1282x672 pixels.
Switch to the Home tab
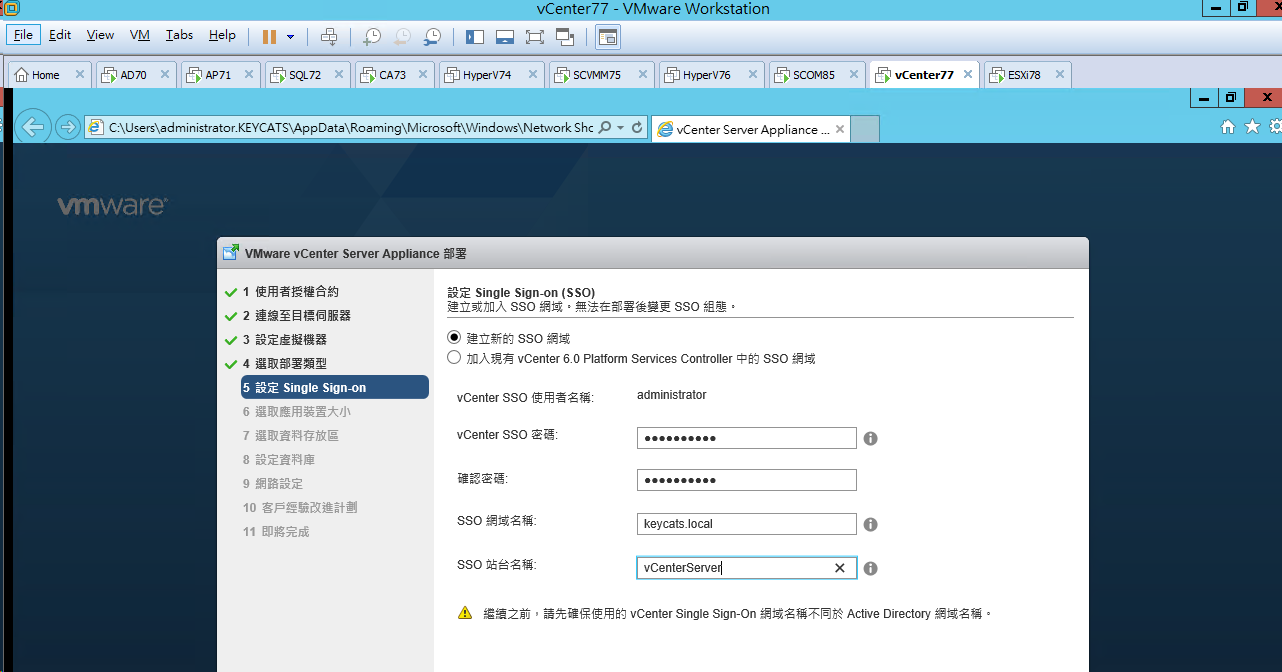(x=46, y=75)
